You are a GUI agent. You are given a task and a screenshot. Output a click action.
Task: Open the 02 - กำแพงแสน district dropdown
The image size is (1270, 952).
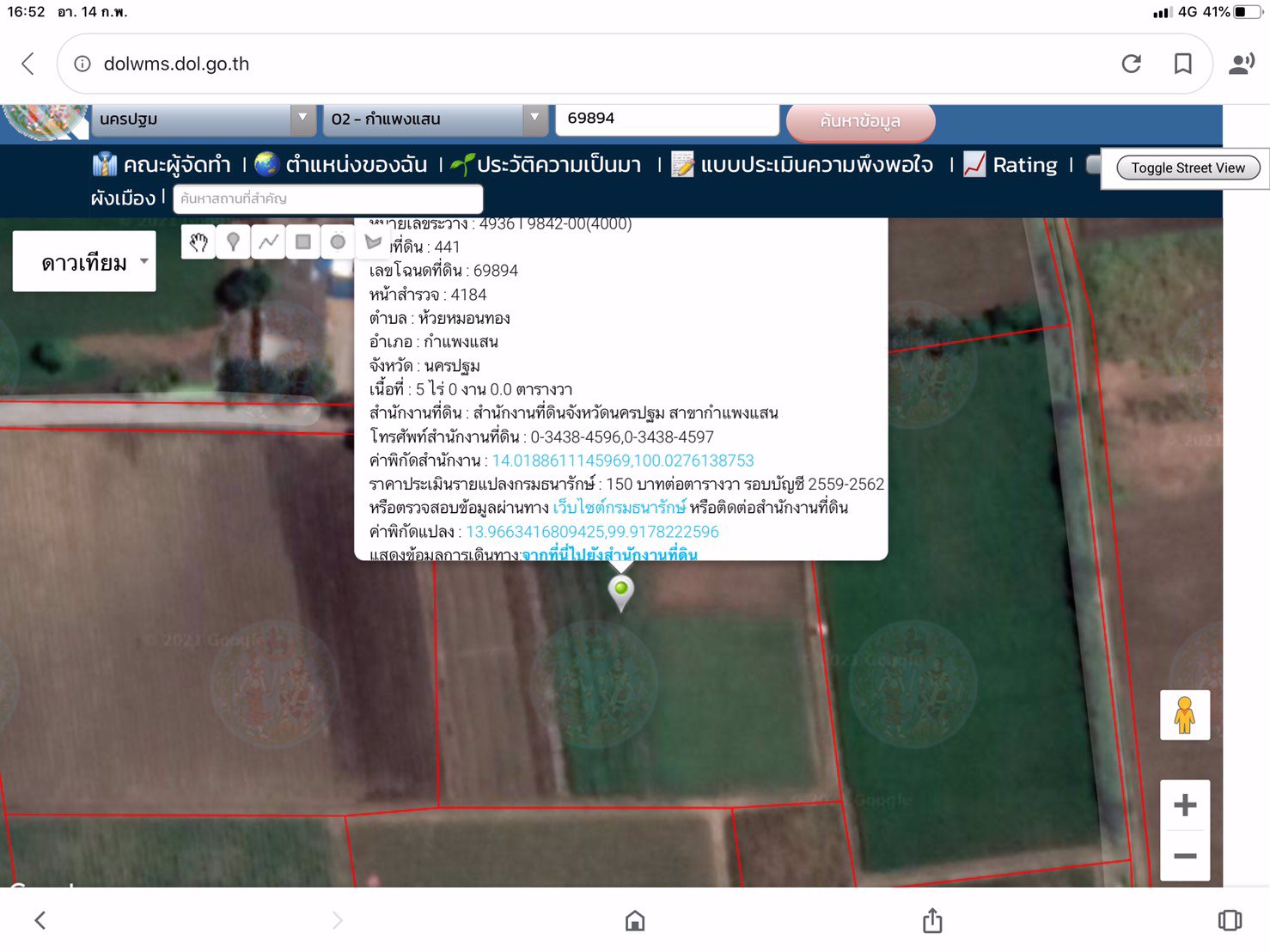(436, 119)
